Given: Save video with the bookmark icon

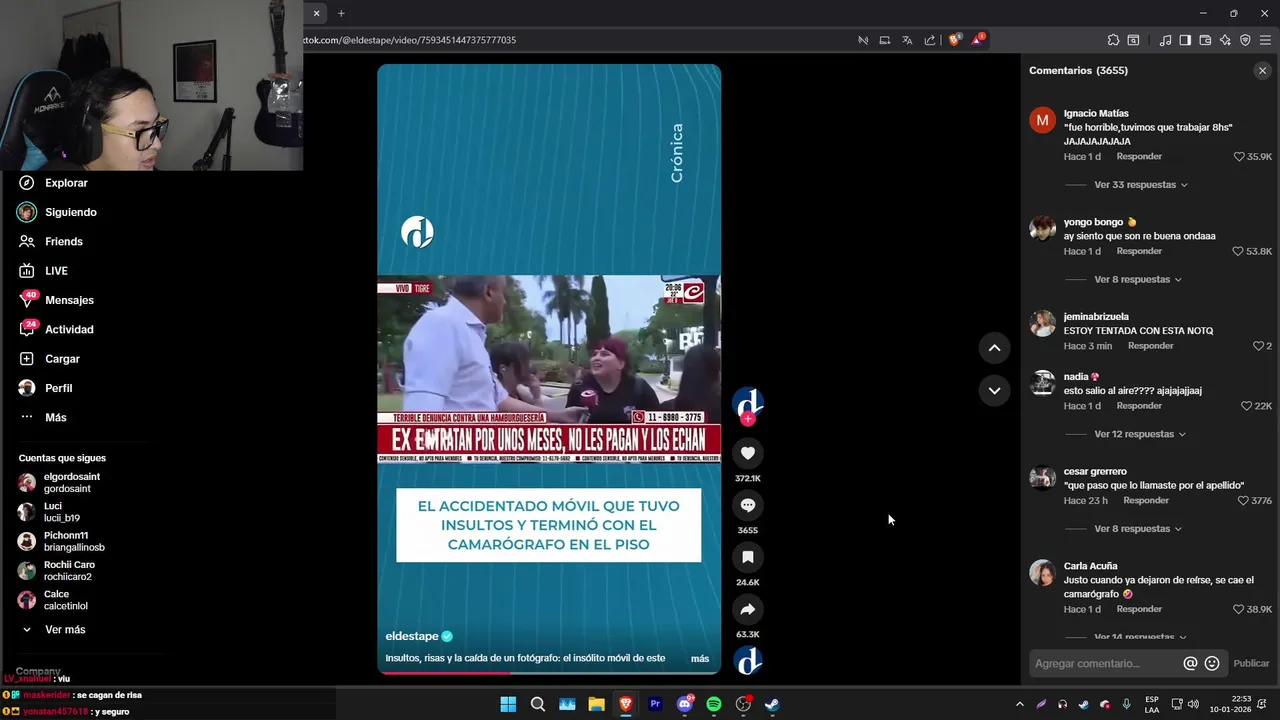Looking at the screenshot, I should click(x=748, y=557).
